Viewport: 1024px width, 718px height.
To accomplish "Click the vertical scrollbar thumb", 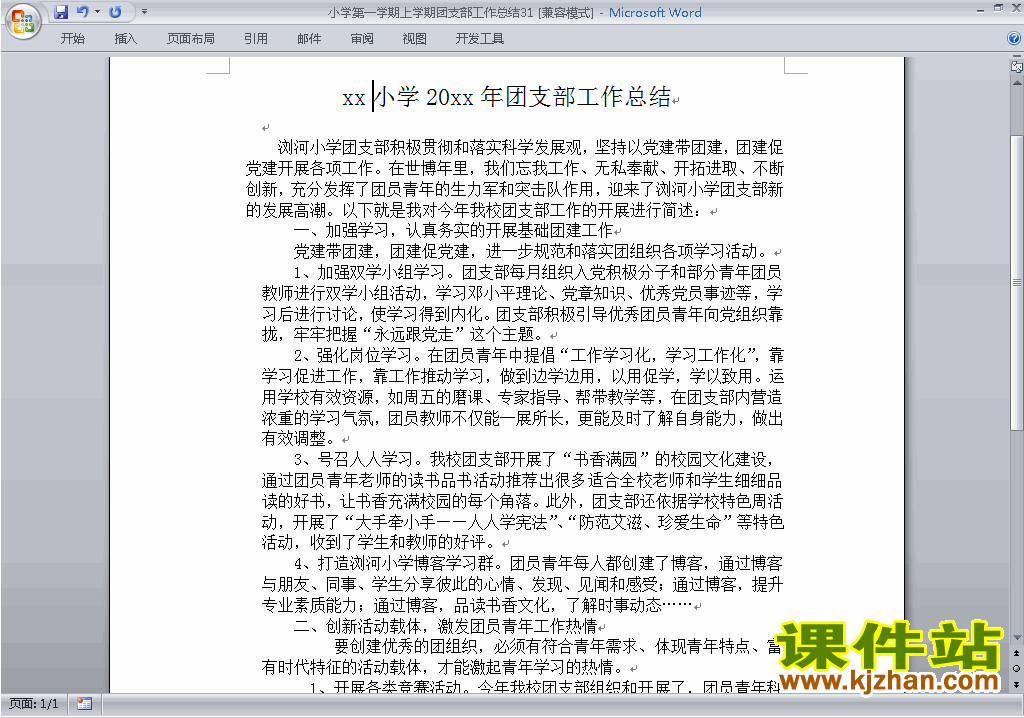I will (1017, 282).
